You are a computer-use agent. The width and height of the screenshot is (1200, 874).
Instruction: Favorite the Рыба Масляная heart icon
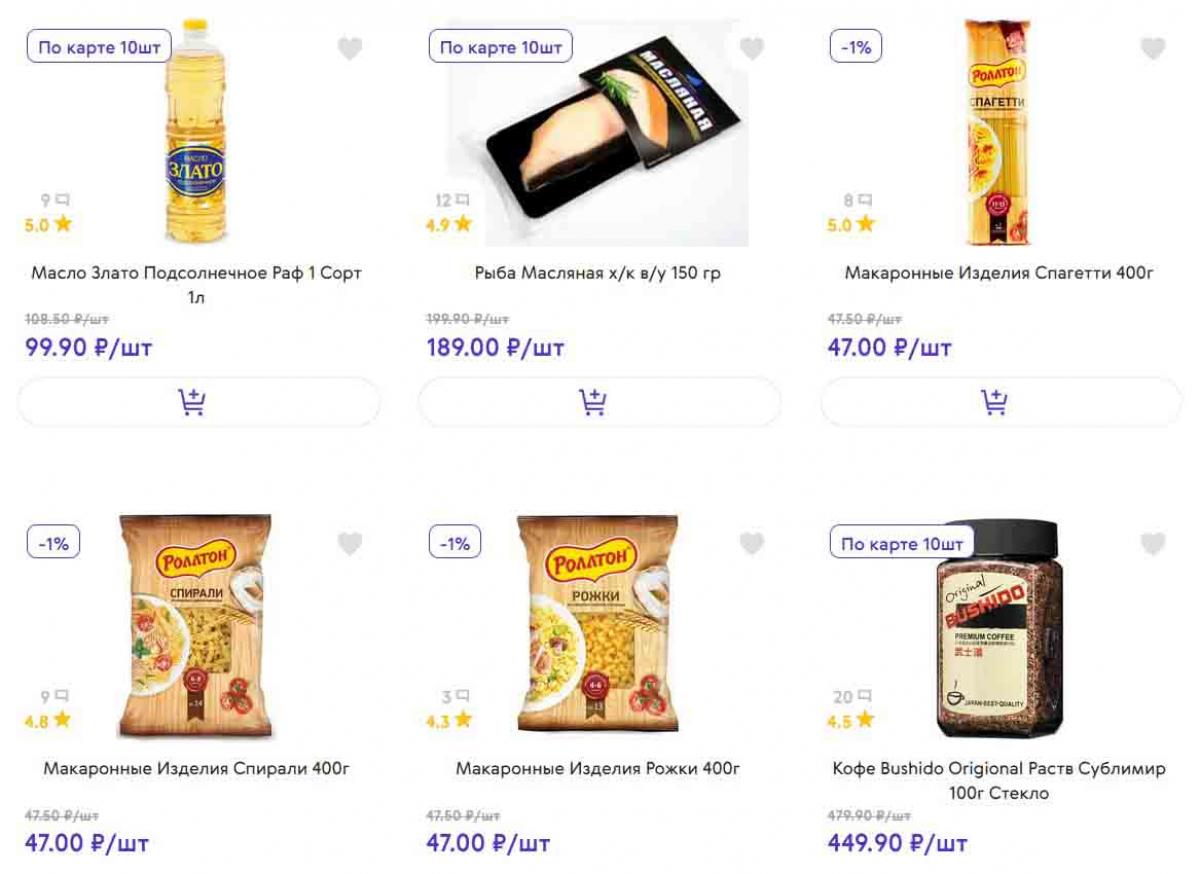(x=751, y=49)
